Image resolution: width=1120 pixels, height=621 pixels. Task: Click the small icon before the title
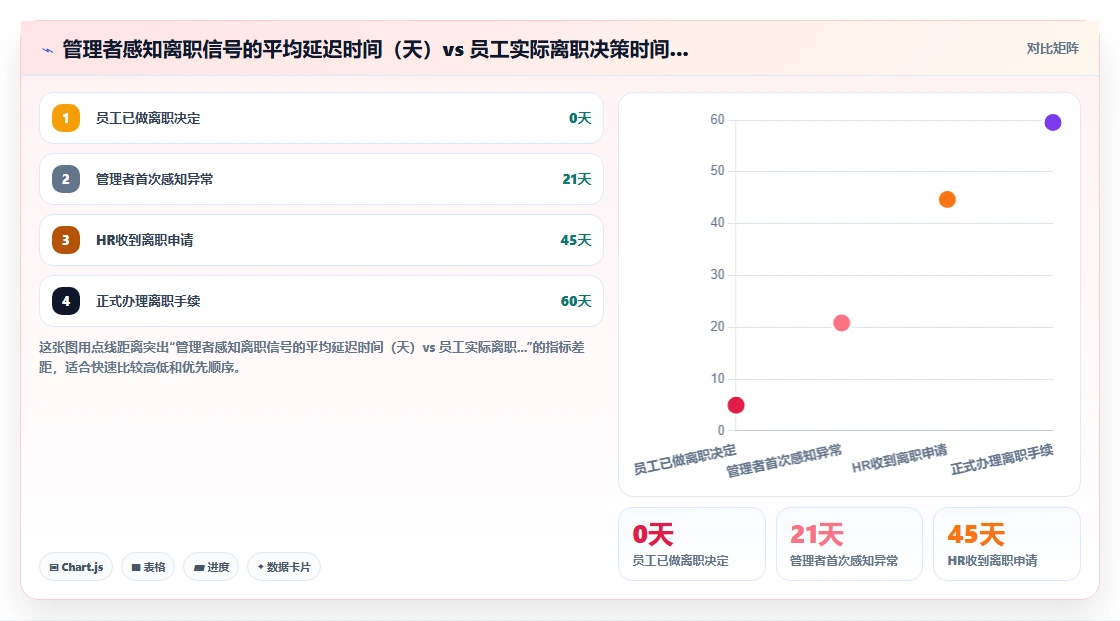point(47,50)
